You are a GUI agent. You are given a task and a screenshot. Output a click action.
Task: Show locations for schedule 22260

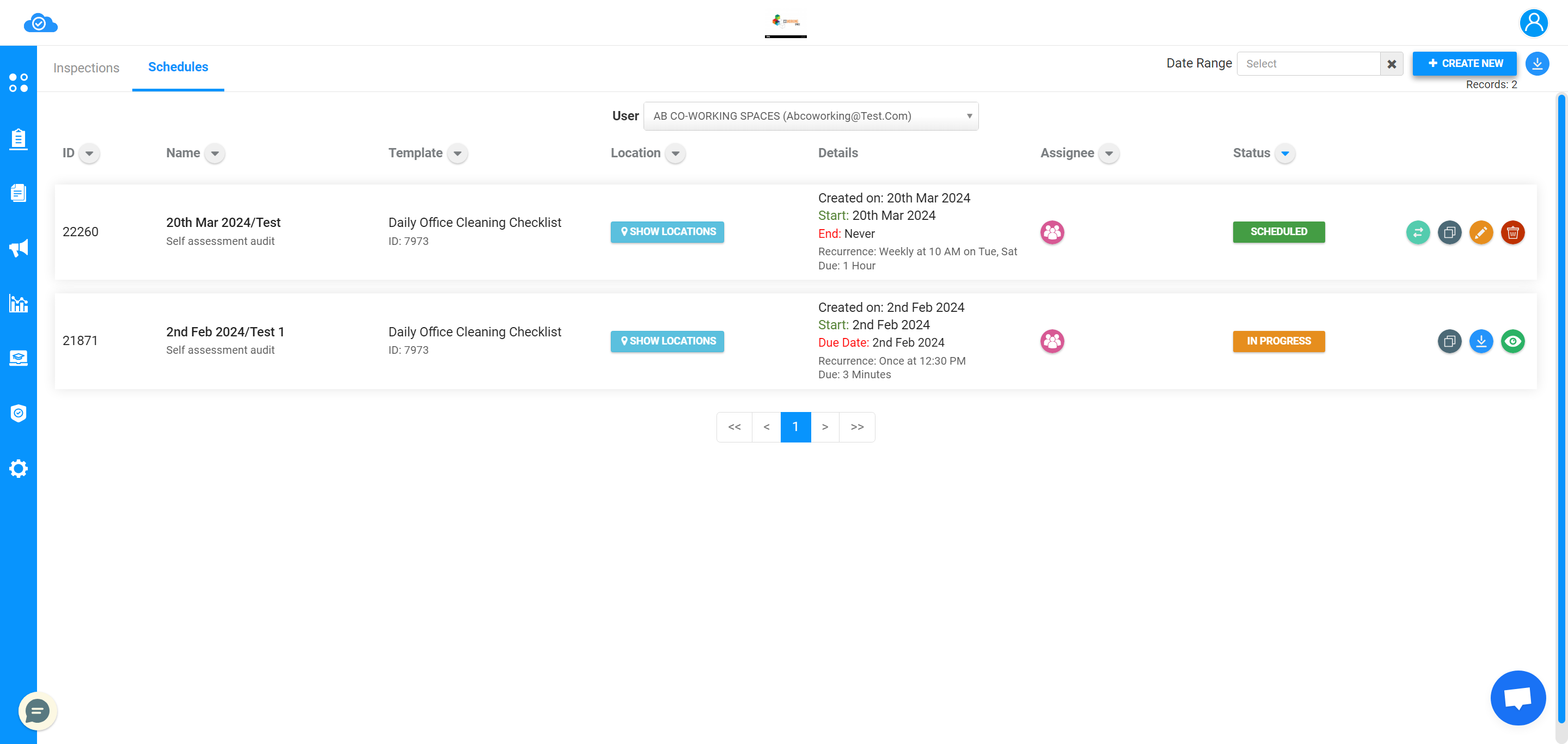(x=667, y=232)
